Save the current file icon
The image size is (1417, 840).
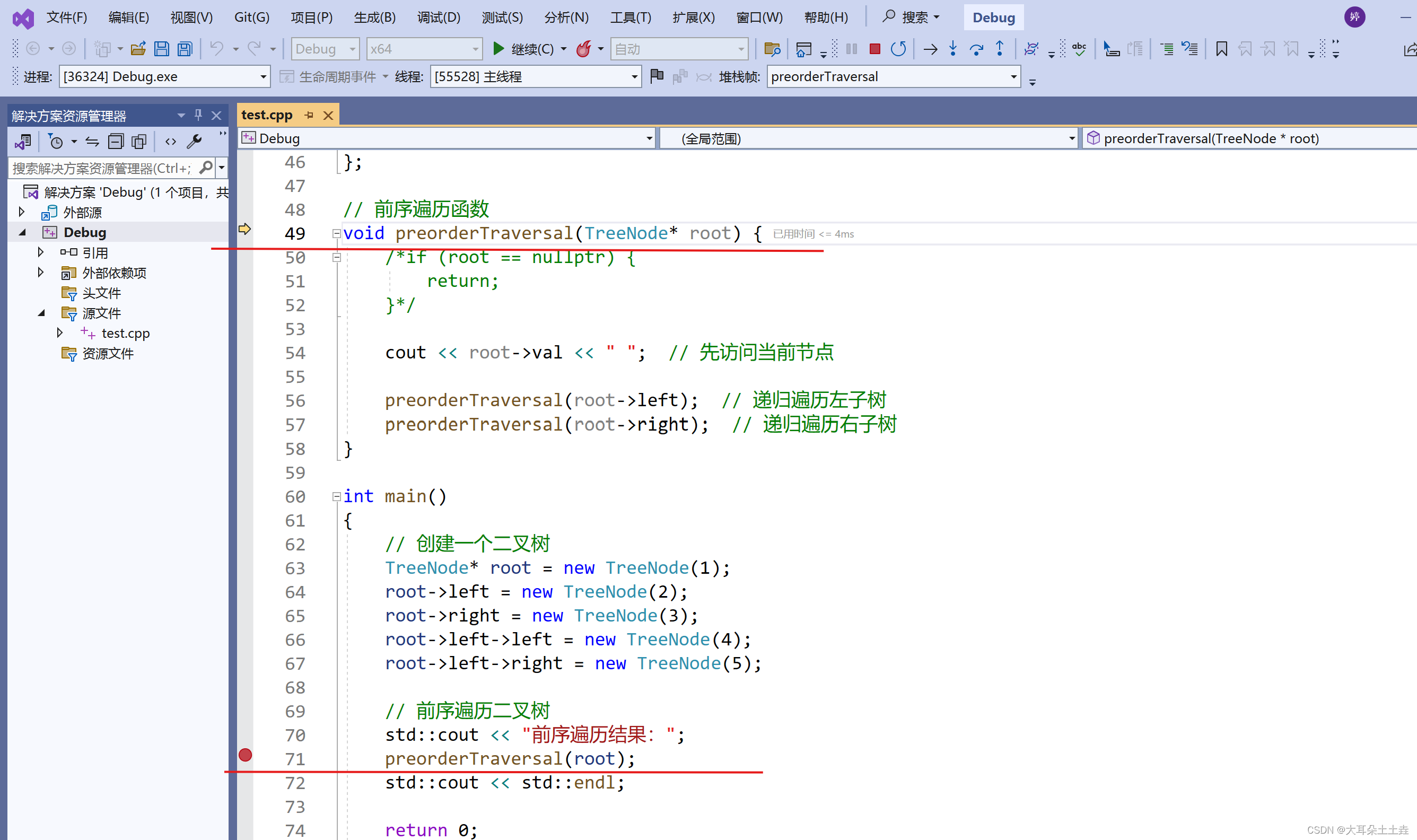pyautogui.click(x=162, y=49)
